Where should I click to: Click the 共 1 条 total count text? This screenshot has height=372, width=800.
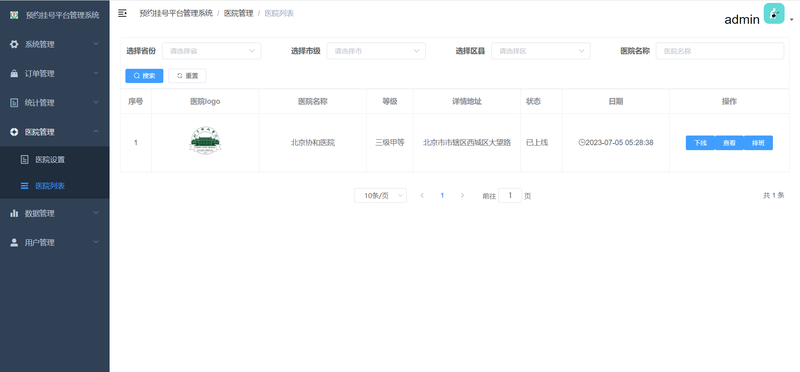(773, 195)
